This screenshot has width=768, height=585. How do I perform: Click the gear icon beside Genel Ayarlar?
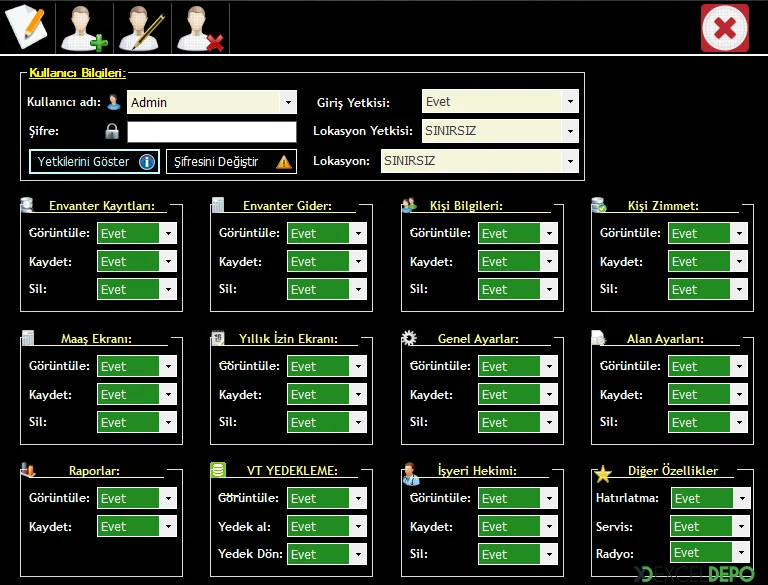[409, 338]
